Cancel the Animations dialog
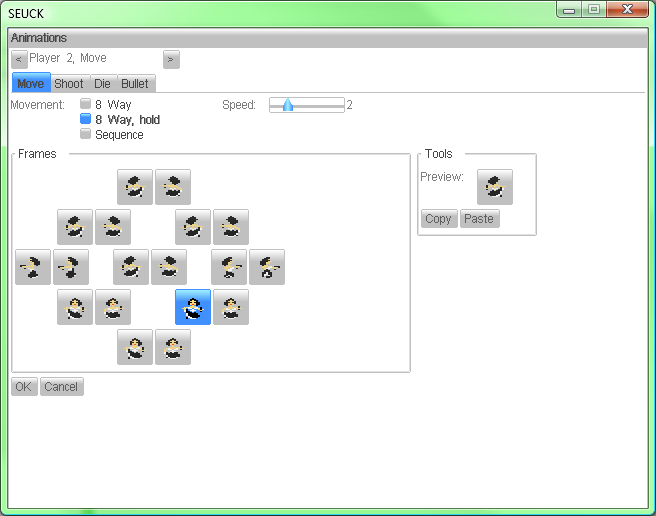 point(62,387)
